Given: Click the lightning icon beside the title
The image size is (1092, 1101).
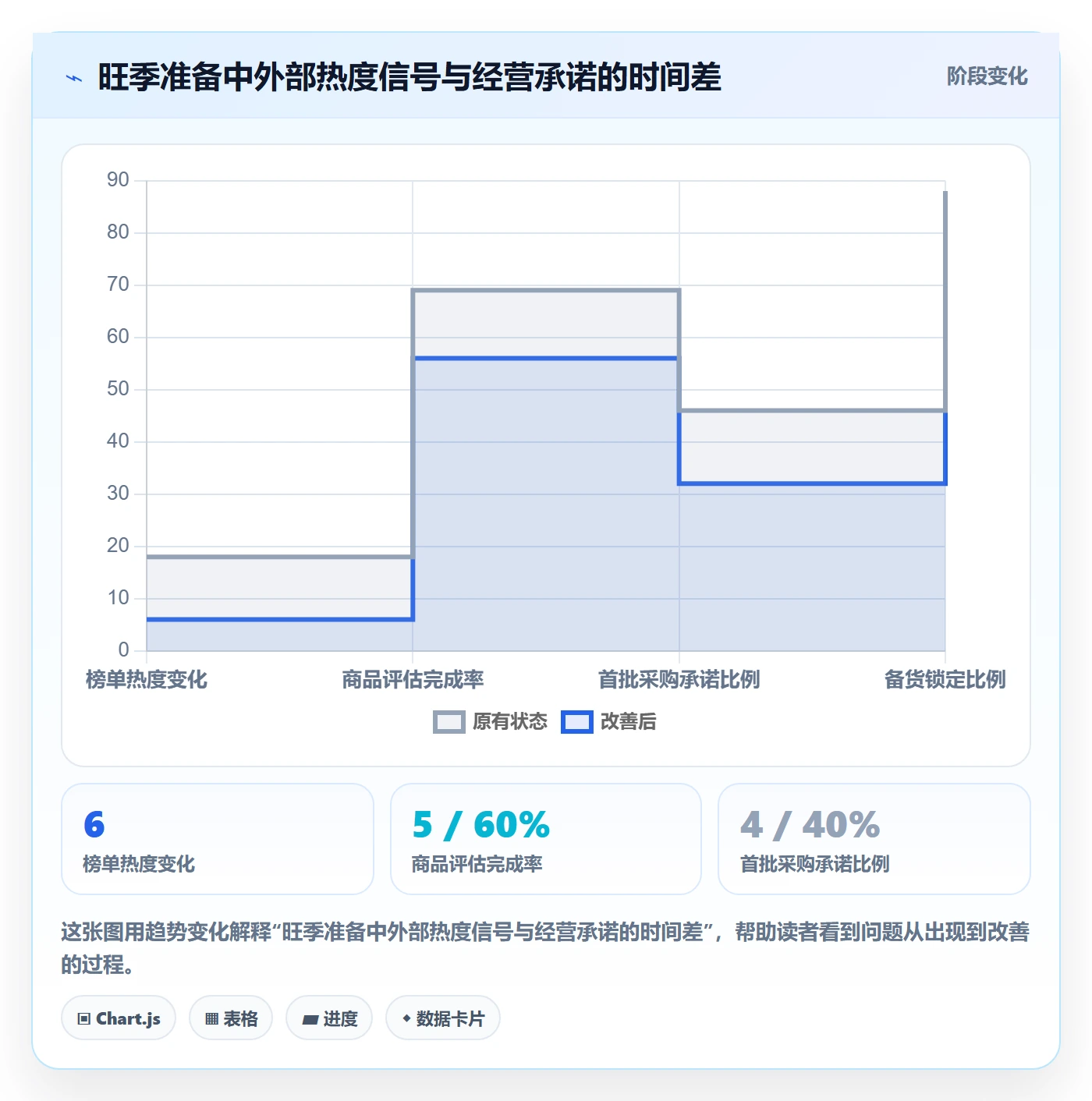Looking at the screenshot, I should coord(74,78).
